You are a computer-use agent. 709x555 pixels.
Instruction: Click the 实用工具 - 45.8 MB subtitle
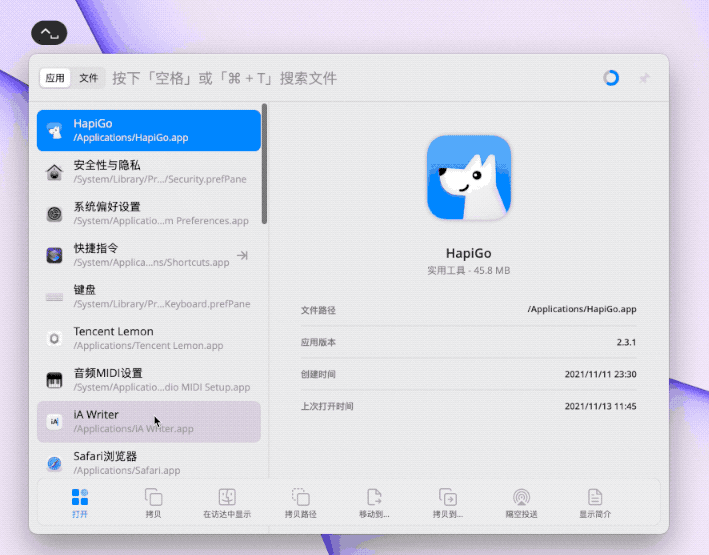469,270
